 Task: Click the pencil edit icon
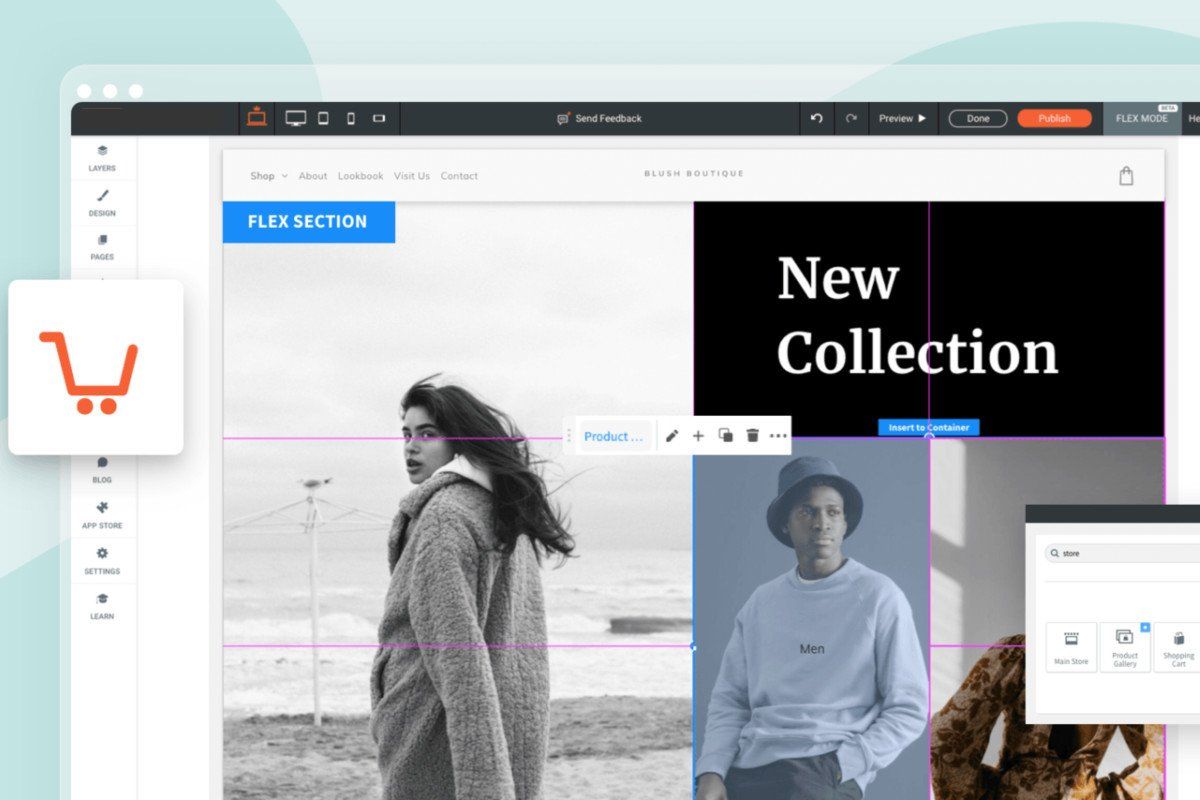click(672, 436)
